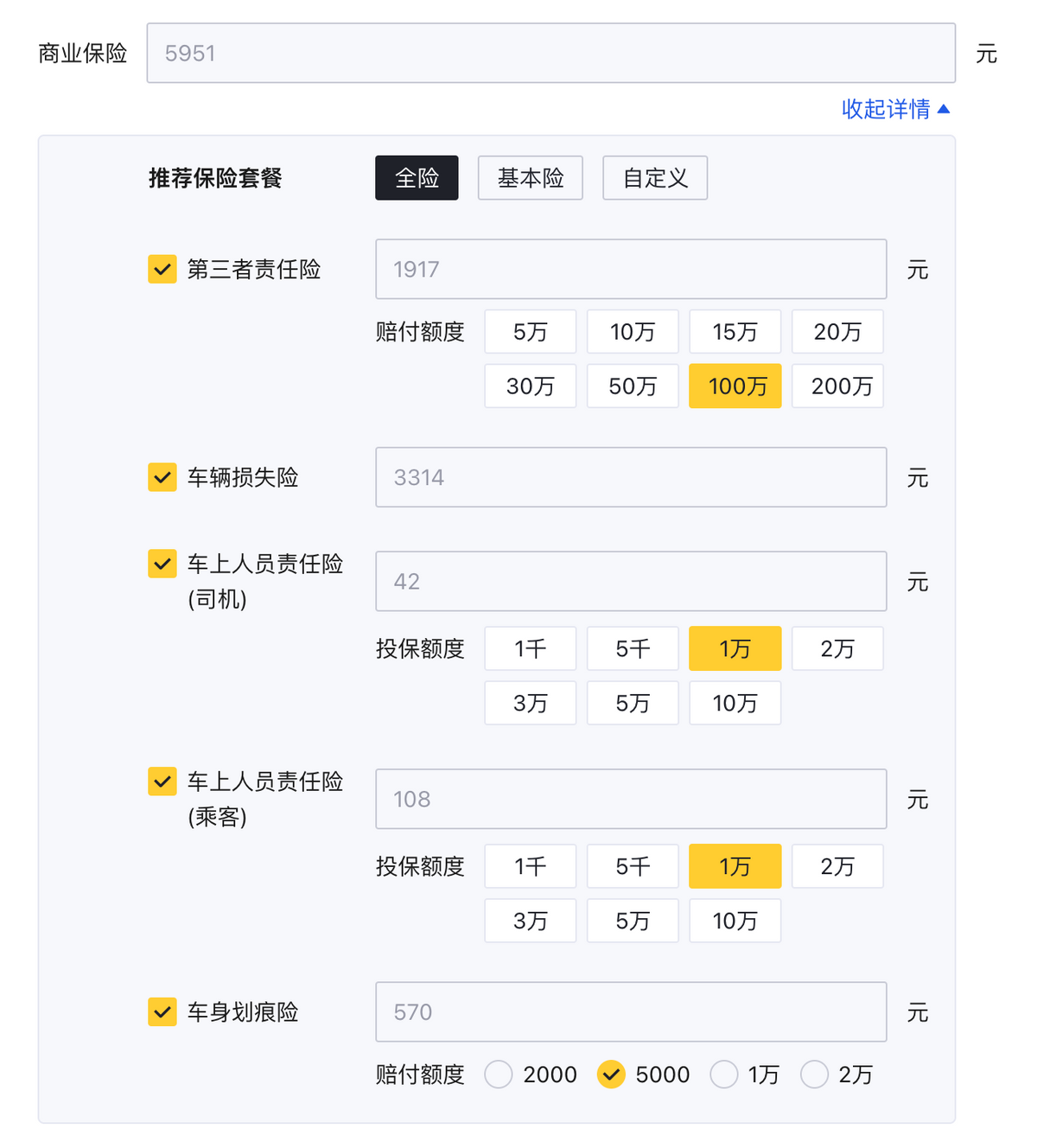Choose the 自定义 package option

coord(655,178)
